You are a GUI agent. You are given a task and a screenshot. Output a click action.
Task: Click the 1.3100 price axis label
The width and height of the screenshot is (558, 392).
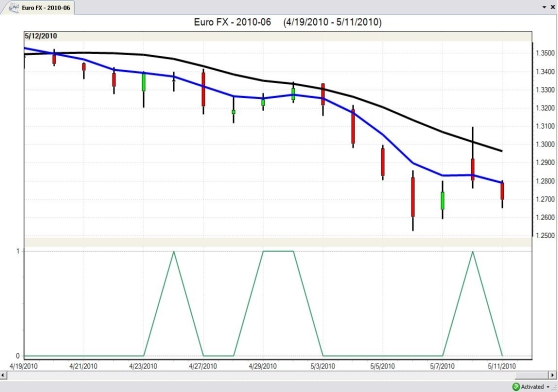click(545, 126)
